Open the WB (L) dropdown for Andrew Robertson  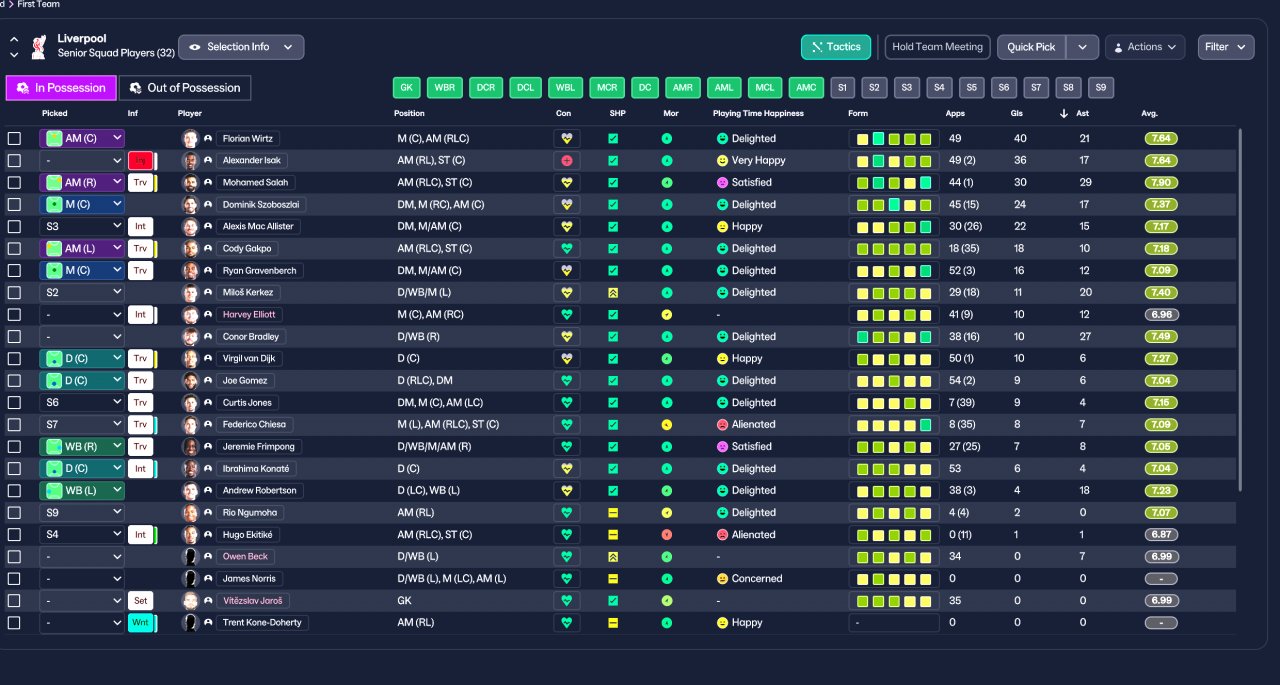(x=82, y=490)
